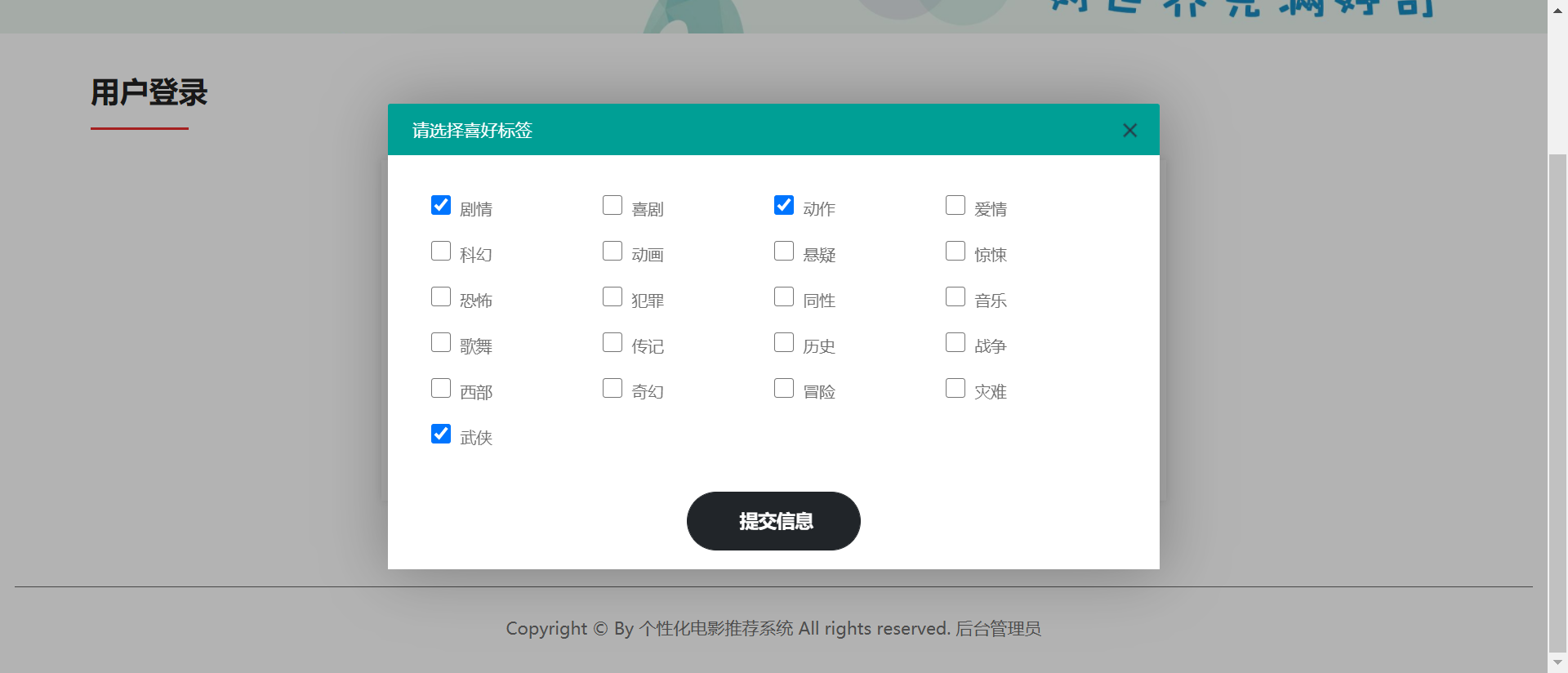Enable the 喜剧 (Comedy) checkbox
The height and width of the screenshot is (673, 1568).
click(612, 206)
